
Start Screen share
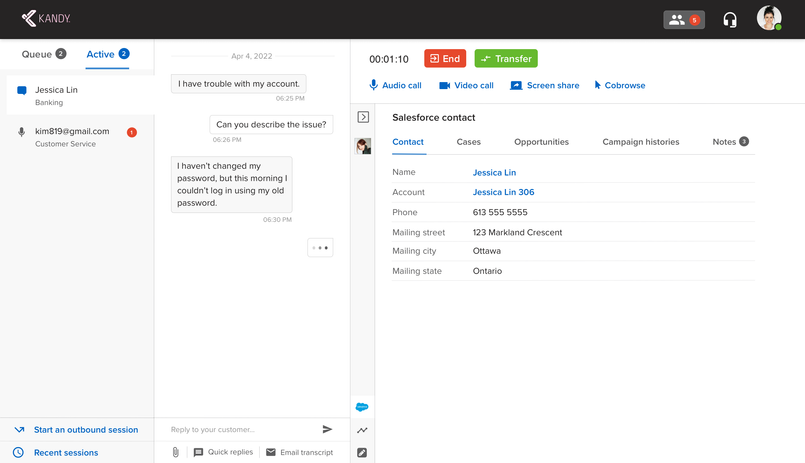544,85
